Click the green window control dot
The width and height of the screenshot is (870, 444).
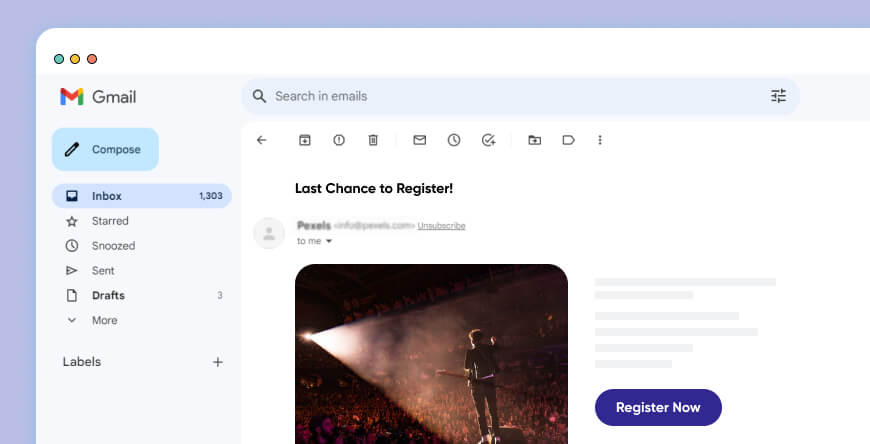(x=58, y=59)
